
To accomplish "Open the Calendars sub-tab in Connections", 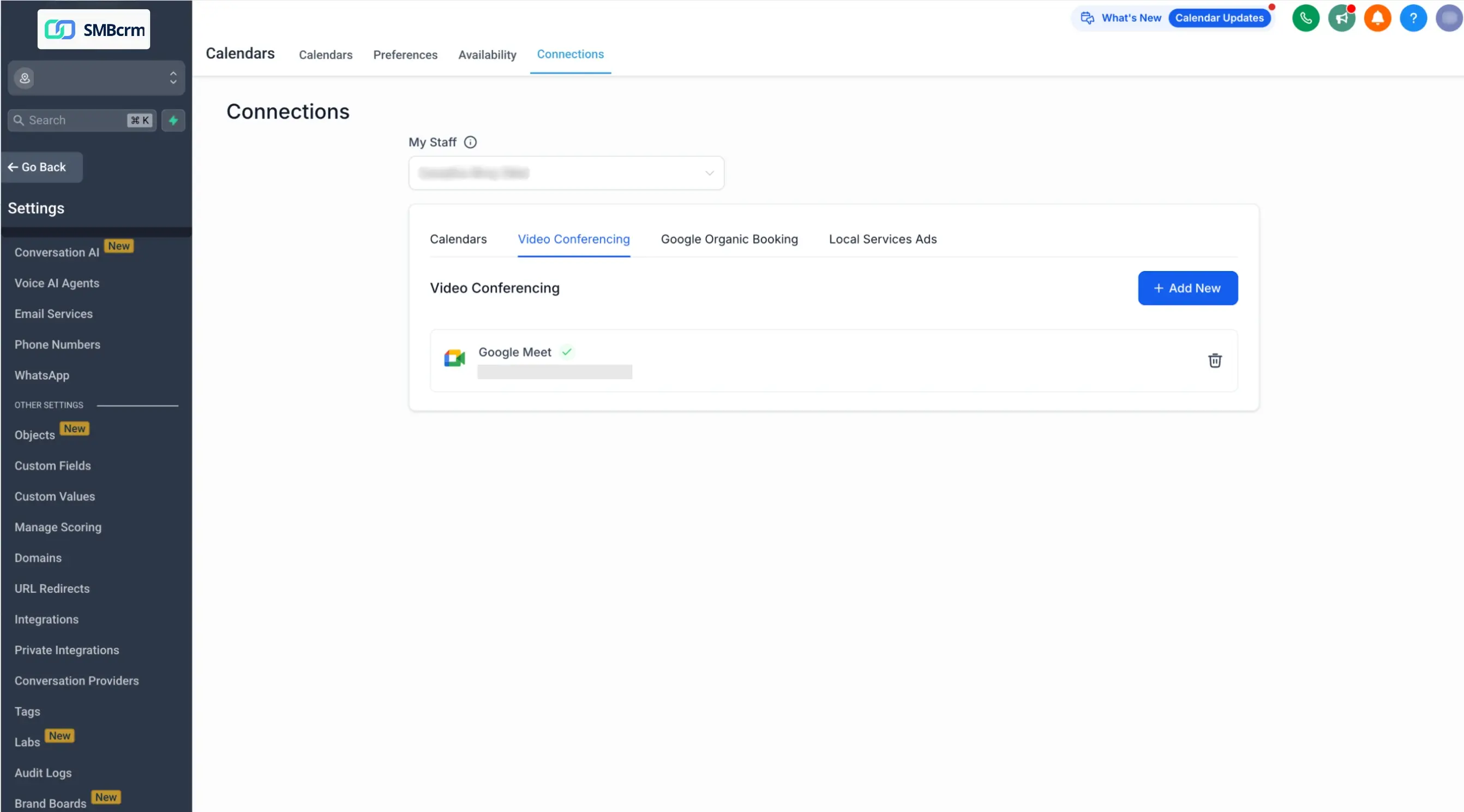I will tap(458, 239).
